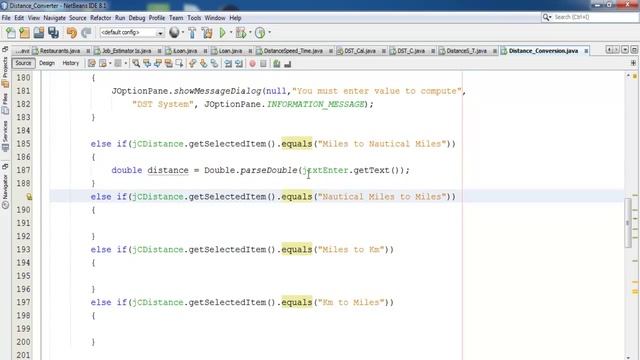Switch to the DistanceS_T.java tab
This screenshot has width=640, height=360.
pos(466,51)
